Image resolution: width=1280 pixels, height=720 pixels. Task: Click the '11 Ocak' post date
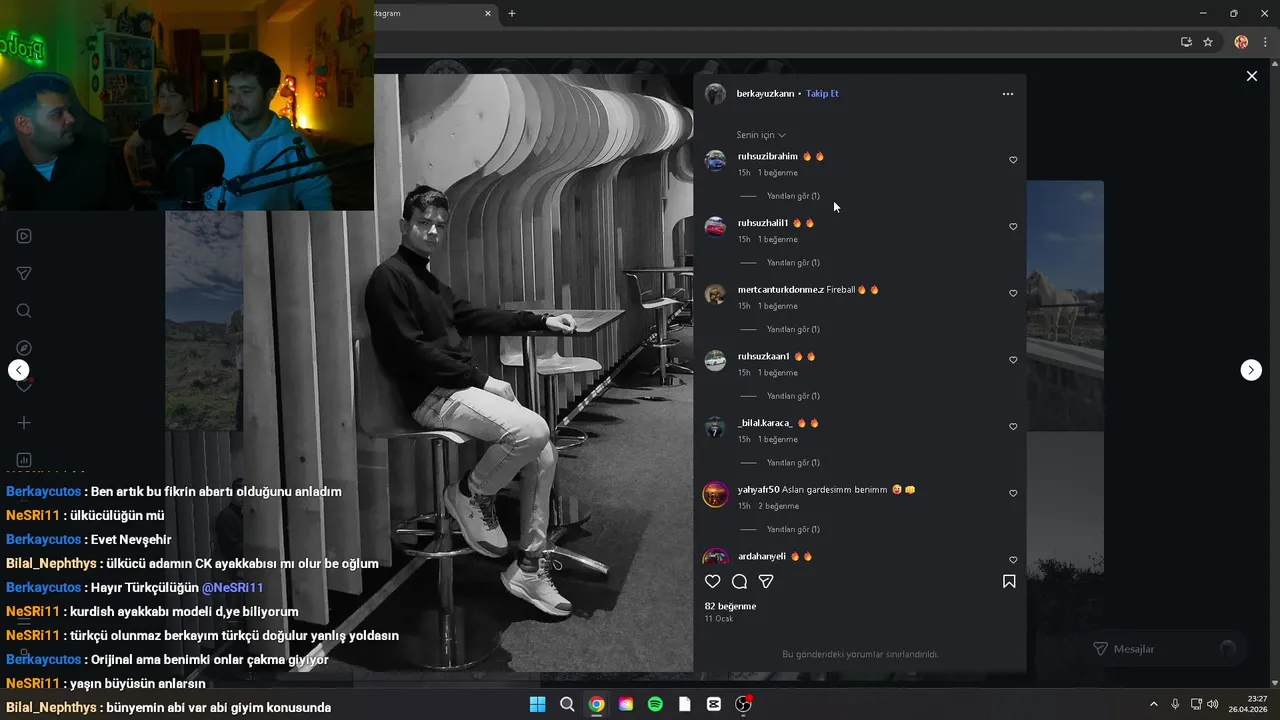click(718, 619)
